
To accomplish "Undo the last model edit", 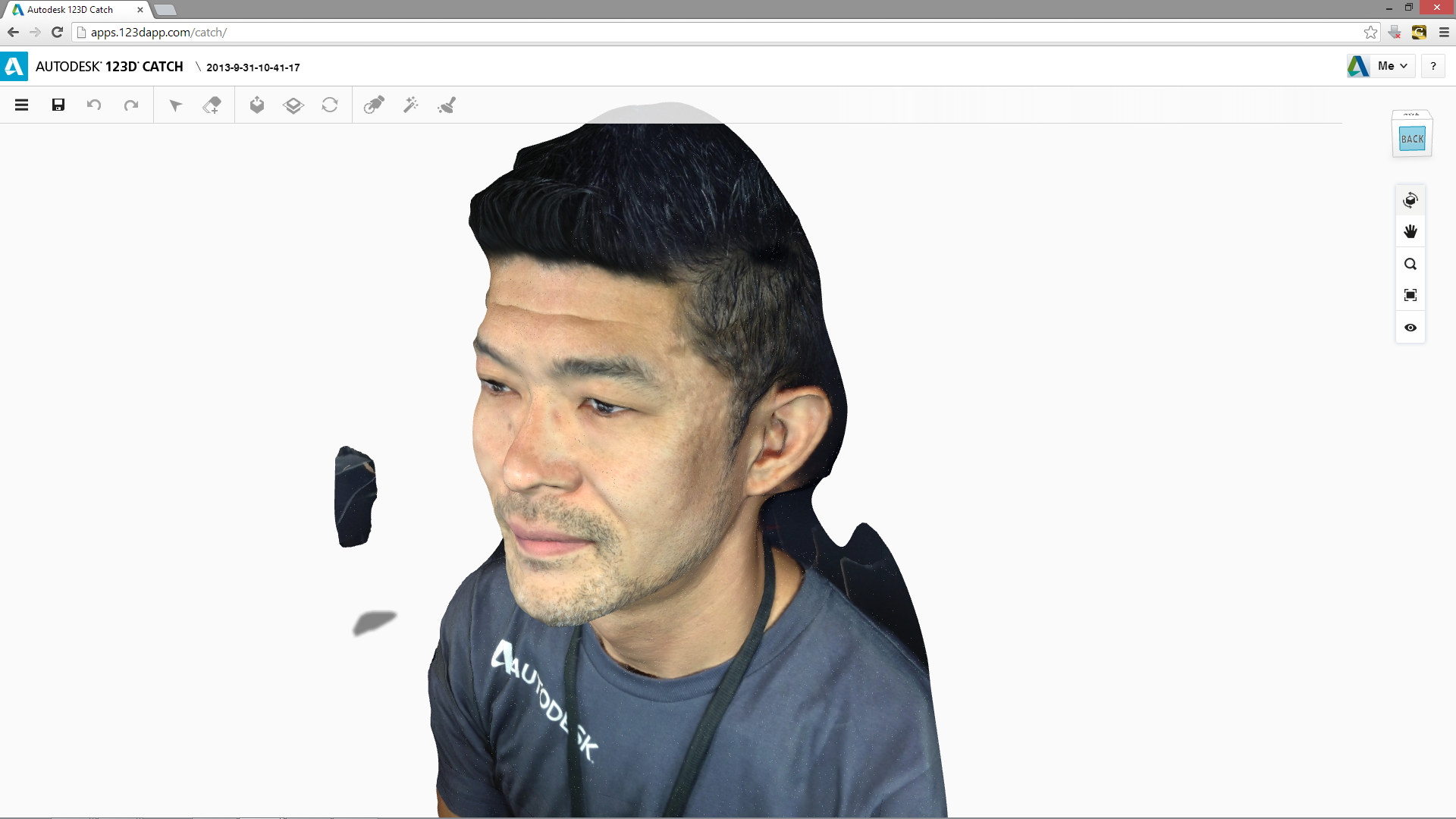I will click(x=94, y=105).
